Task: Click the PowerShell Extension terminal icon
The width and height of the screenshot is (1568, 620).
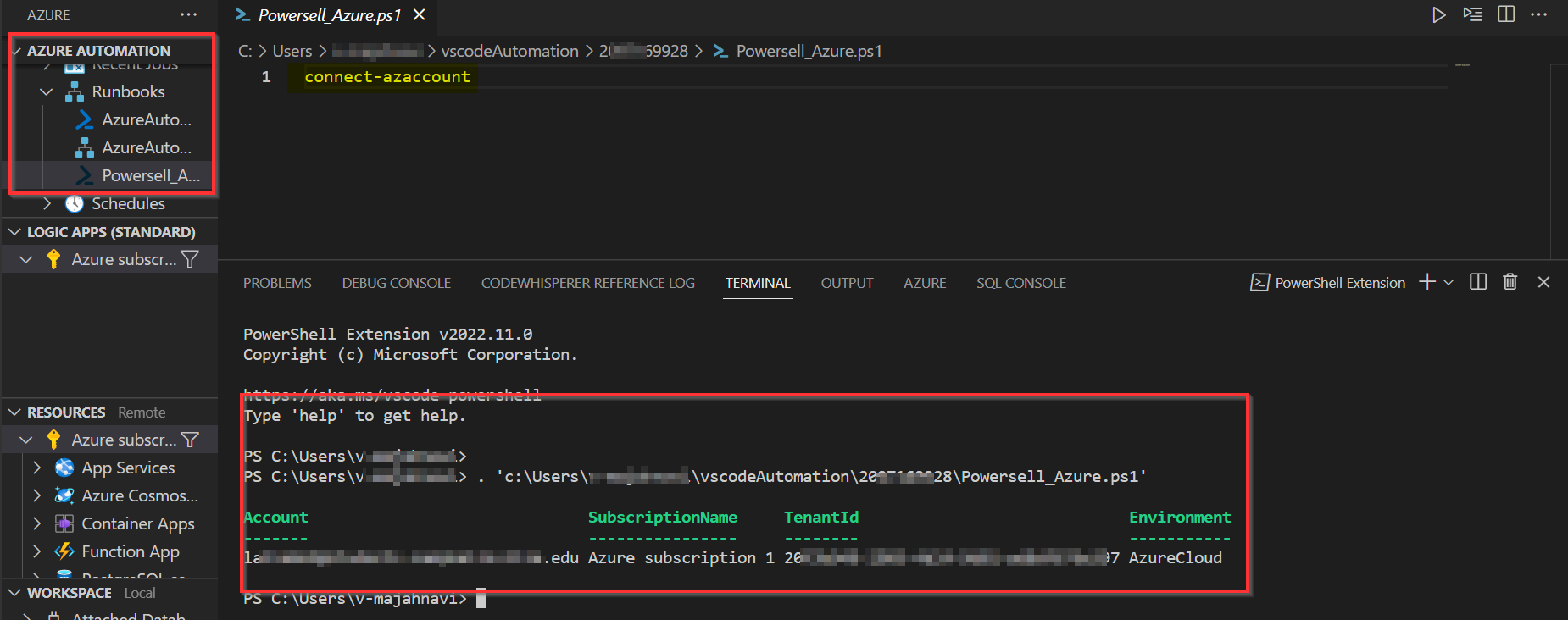Action: 1259,283
